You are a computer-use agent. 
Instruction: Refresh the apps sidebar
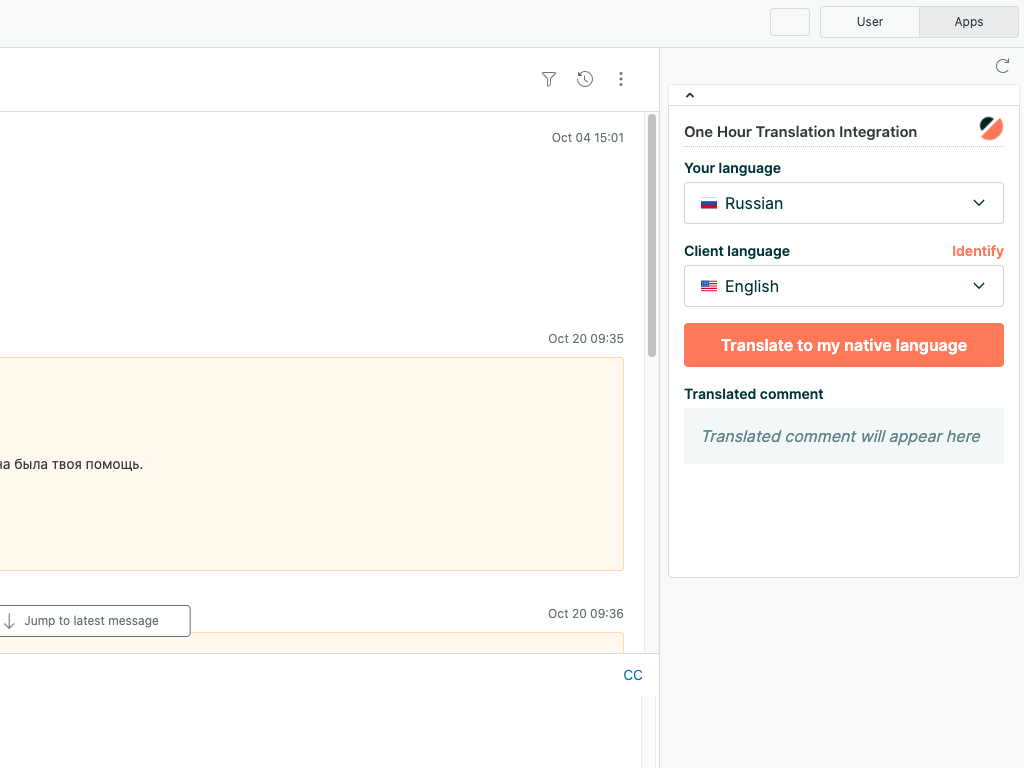(x=1002, y=66)
